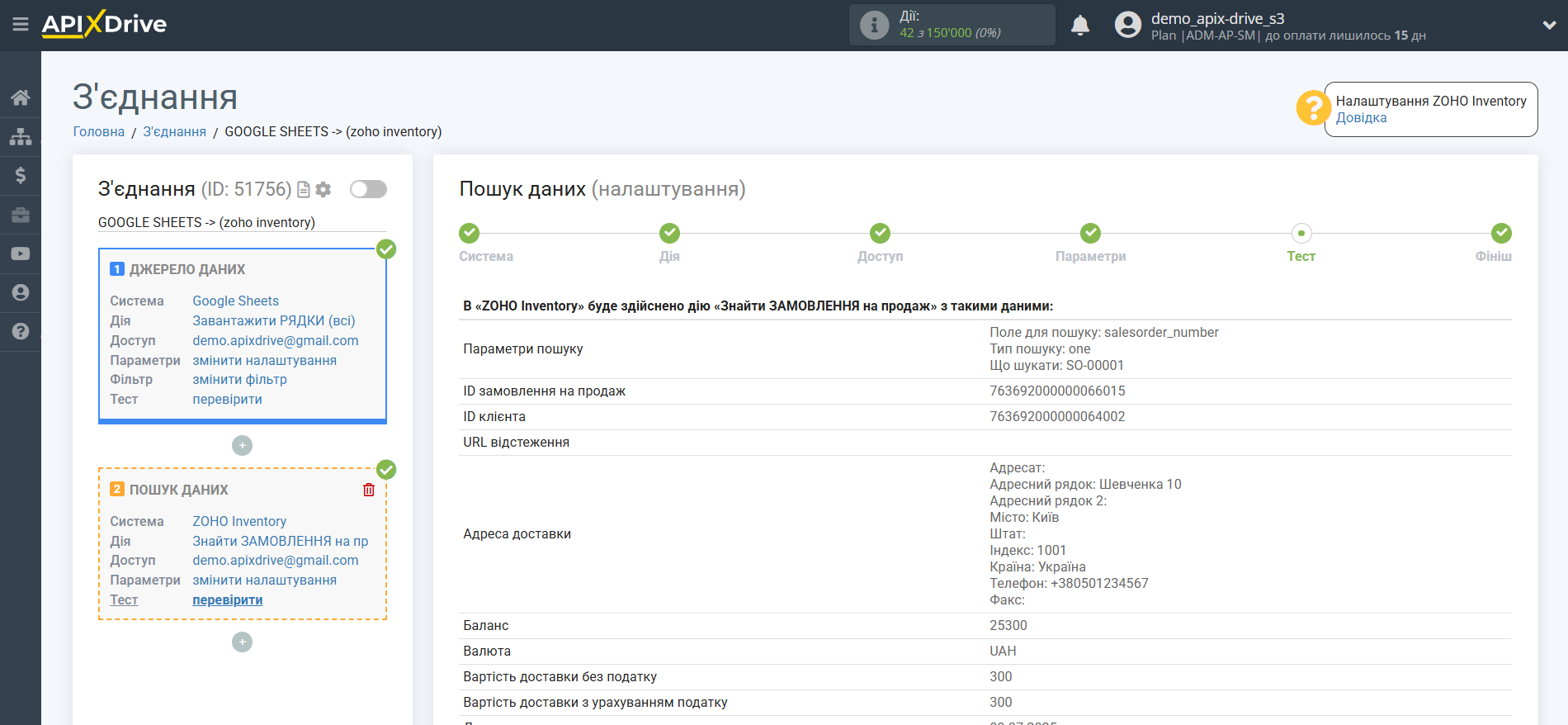
Task: Open ZOHO Inventory system link
Action: 239,521
